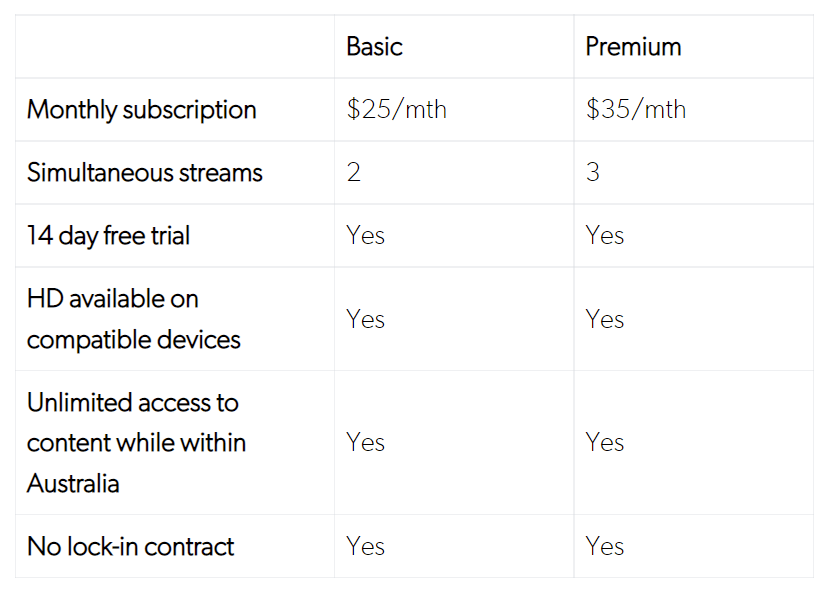Click the Premium column header

pyautogui.click(x=633, y=47)
